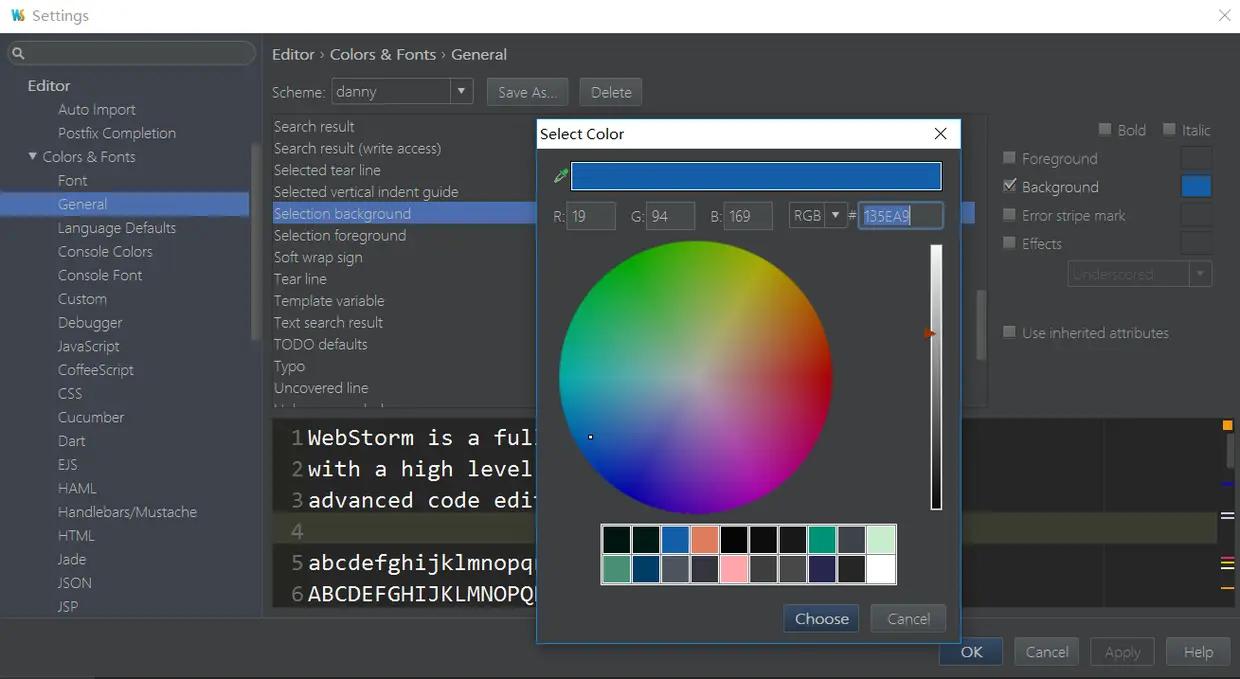This screenshot has height=679, width=1240.
Task: Open Console Colors settings
Action: click(x=105, y=251)
